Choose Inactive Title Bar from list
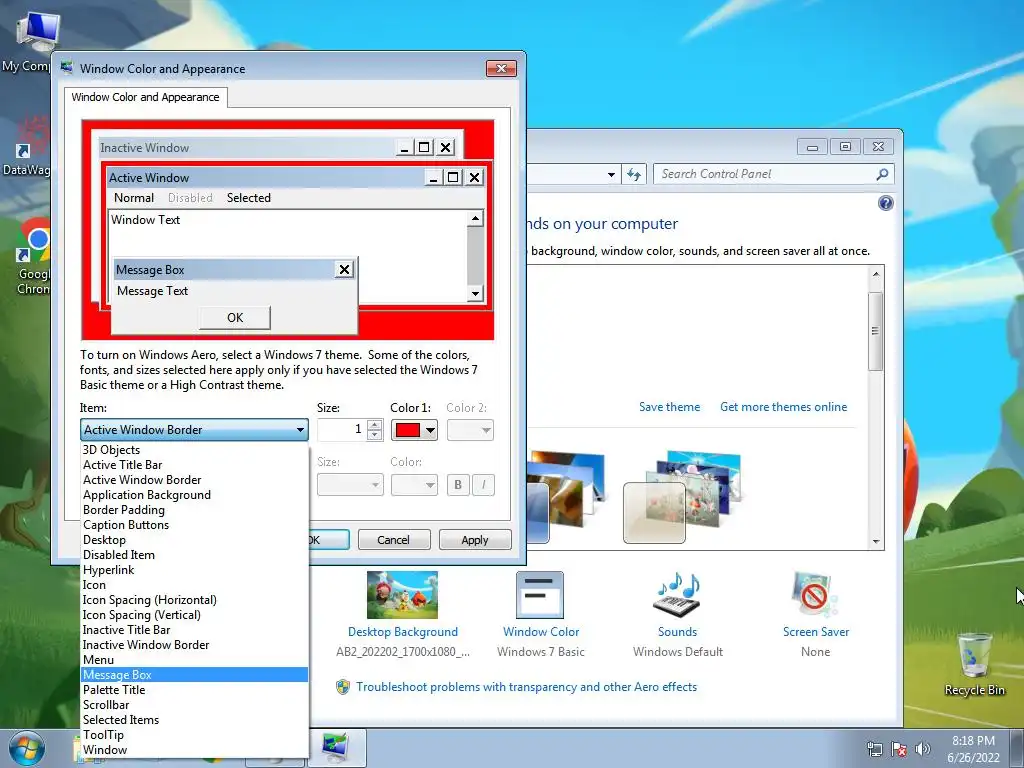The width and height of the screenshot is (1024, 768). pyautogui.click(x=195, y=630)
